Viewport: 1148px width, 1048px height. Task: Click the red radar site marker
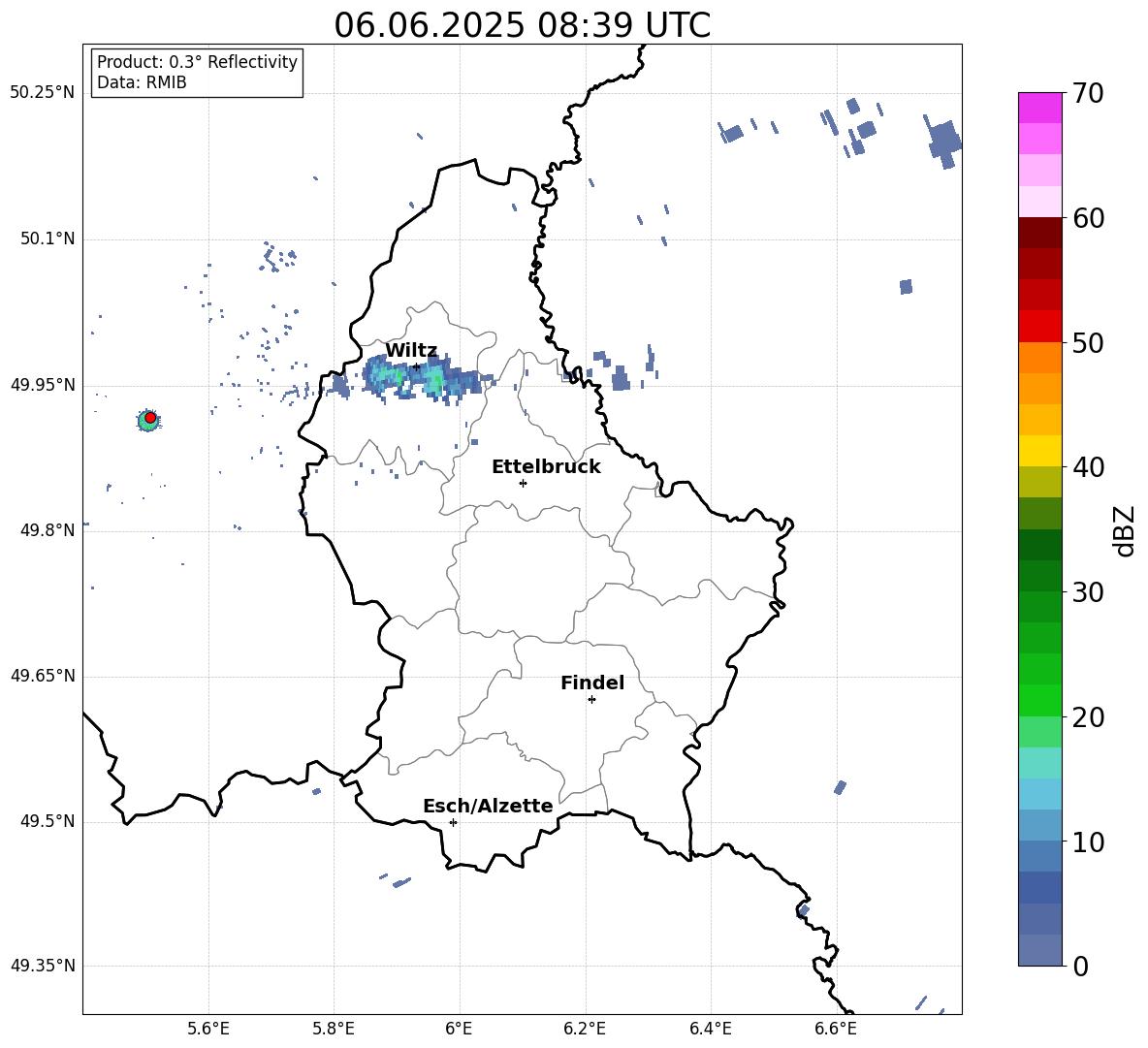[x=150, y=417]
